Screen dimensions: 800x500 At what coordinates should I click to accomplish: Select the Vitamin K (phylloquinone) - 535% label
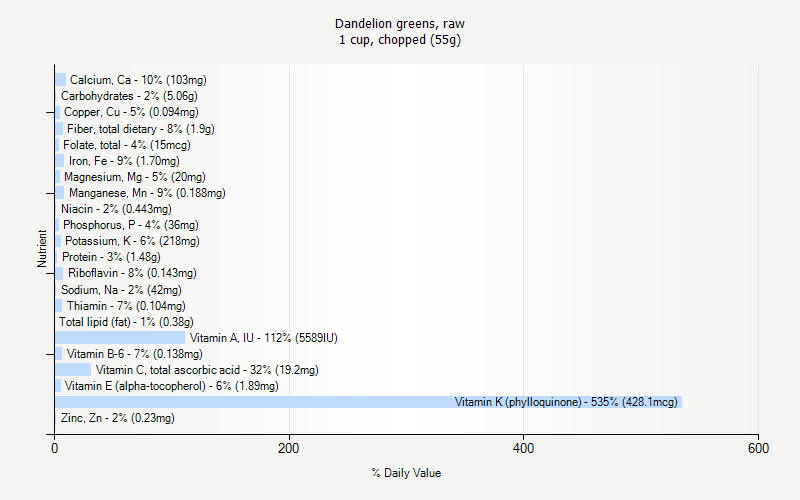[x=566, y=402]
